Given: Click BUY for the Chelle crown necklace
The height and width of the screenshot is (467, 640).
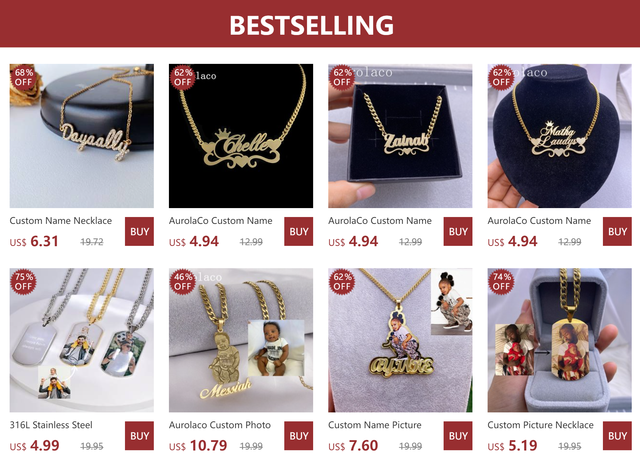Looking at the screenshot, I should tap(298, 231).
